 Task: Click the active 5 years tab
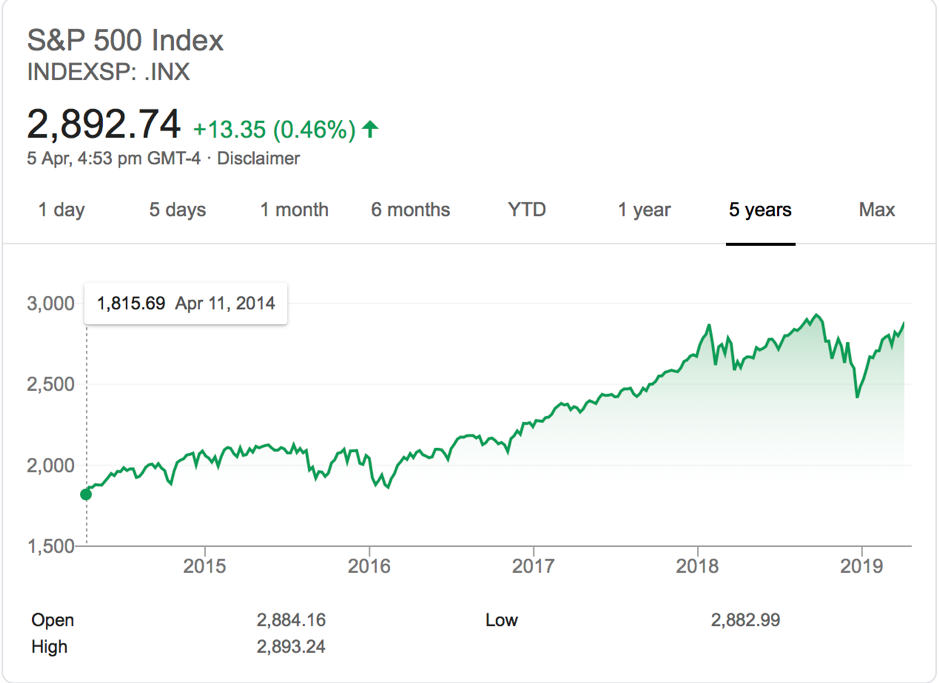pyautogui.click(x=760, y=210)
